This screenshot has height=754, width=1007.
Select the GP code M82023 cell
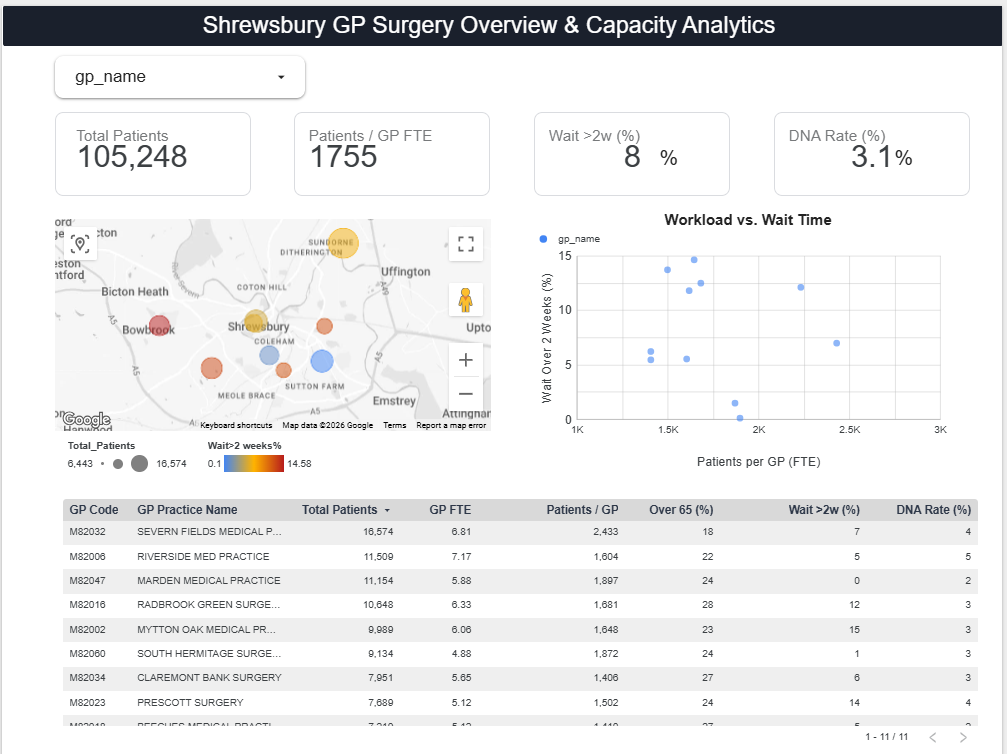(87, 703)
